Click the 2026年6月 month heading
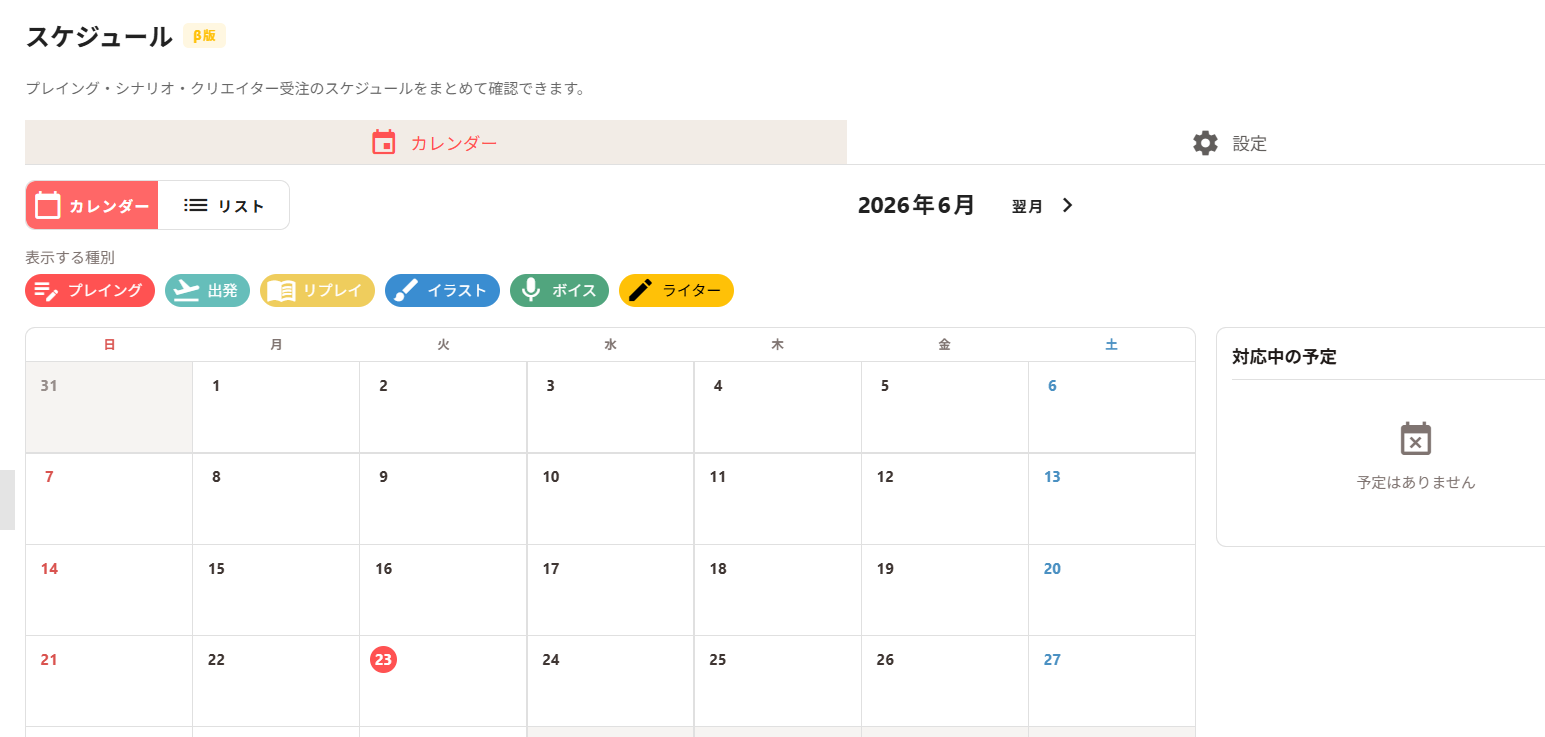Screen dimensions: 1545x737 (916, 205)
